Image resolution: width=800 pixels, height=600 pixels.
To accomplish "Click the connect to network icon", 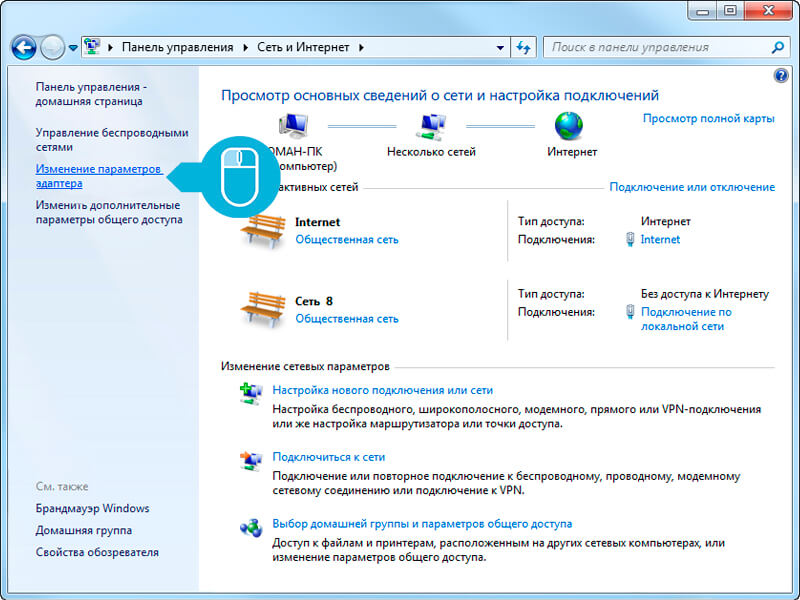I will click(251, 461).
